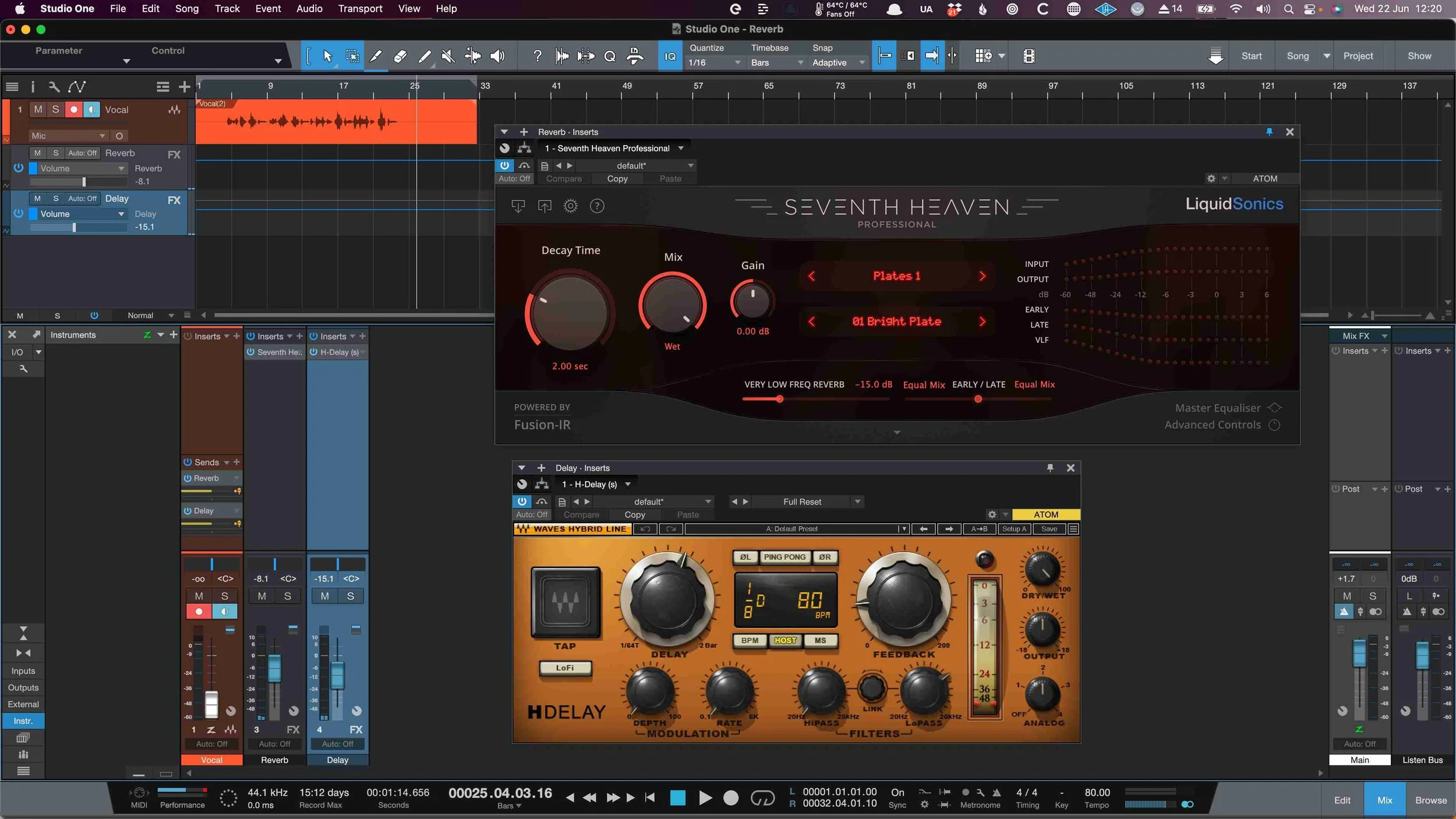The width and height of the screenshot is (1456, 819).
Task: Solo the Reverb mixer channel
Action: [288, 596]
